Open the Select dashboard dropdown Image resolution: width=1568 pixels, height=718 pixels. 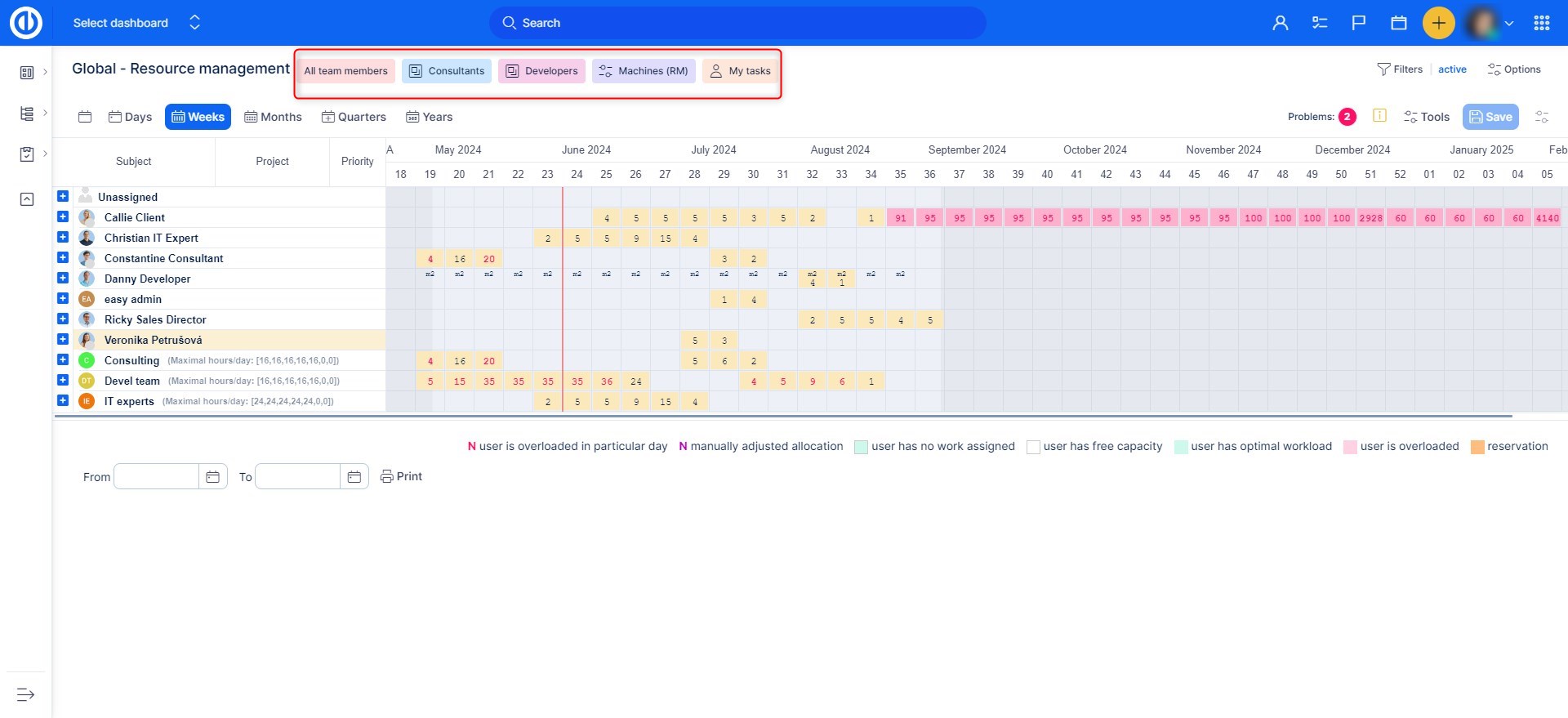click(x=135, y=23)
